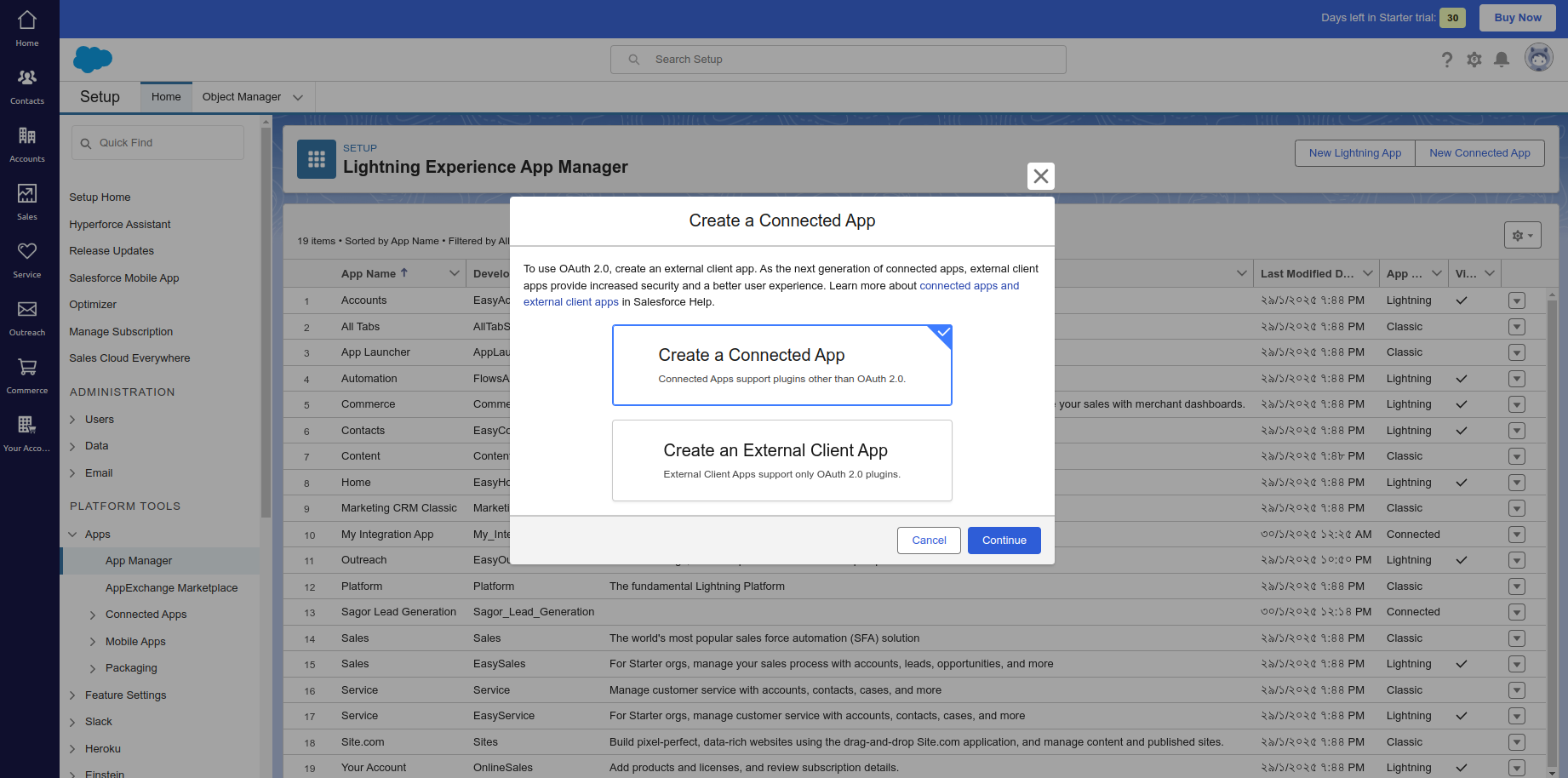
Task: Click Continue in the dialog
Action: [1004, 541]
